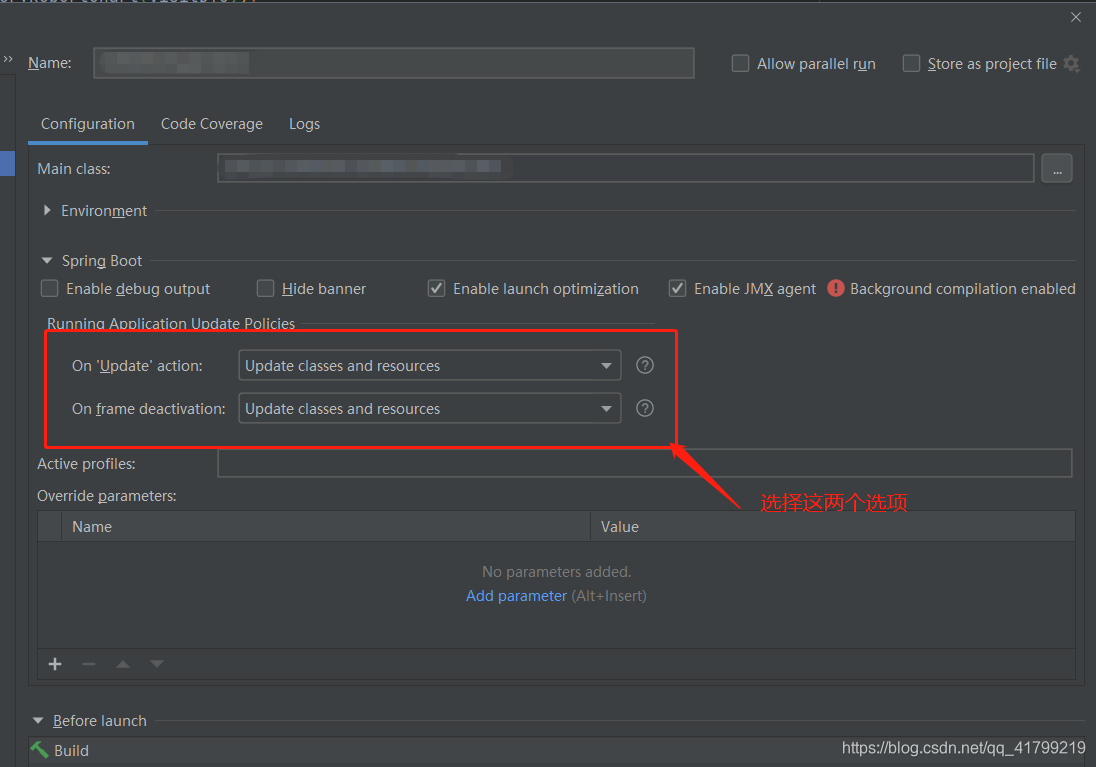The height and width of the screenshot is (767, 1096).
Task: Click the Value column header
Action: (833, 526)
